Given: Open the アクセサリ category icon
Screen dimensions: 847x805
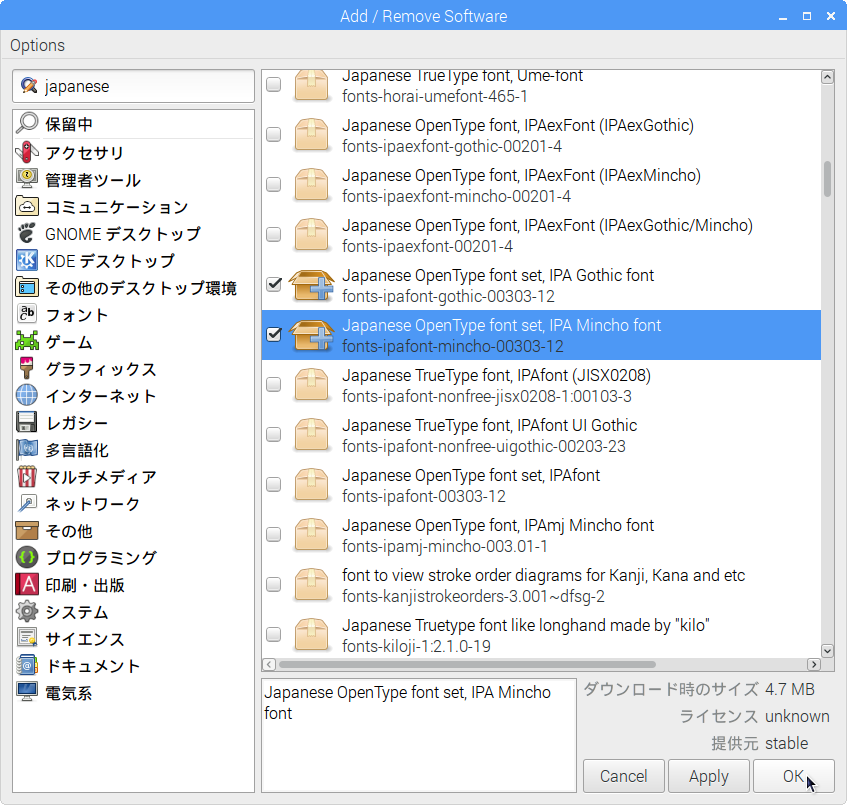Looking at the screenshot, I should (27, 152).
